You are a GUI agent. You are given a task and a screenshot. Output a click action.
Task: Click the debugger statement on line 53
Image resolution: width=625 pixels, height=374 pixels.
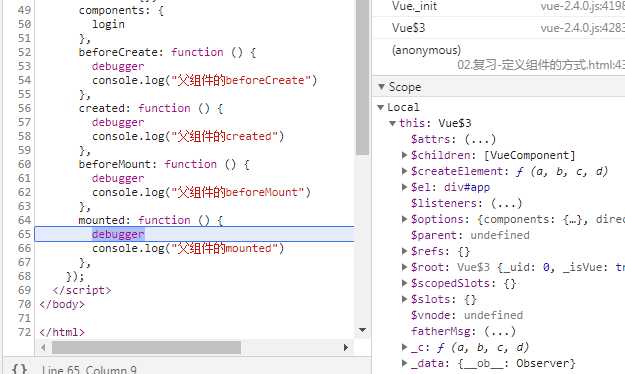(x=118, y=66)
